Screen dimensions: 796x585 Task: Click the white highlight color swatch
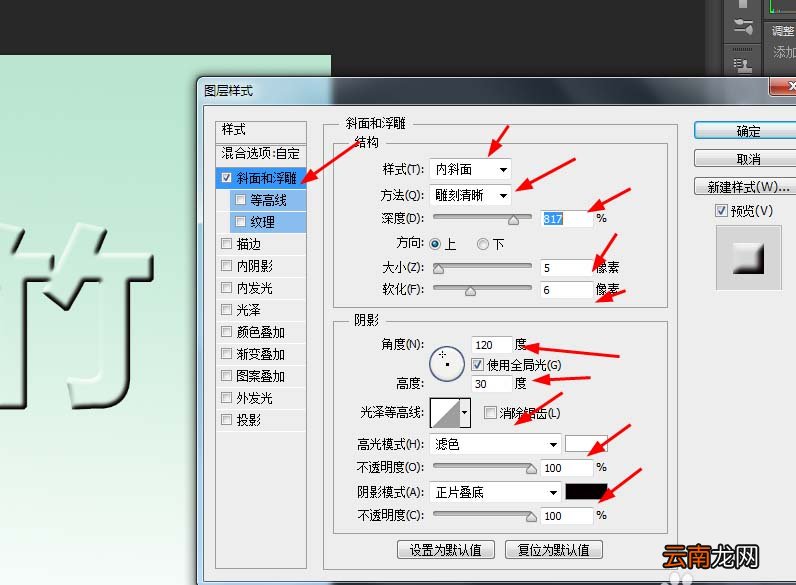[586, 444]
